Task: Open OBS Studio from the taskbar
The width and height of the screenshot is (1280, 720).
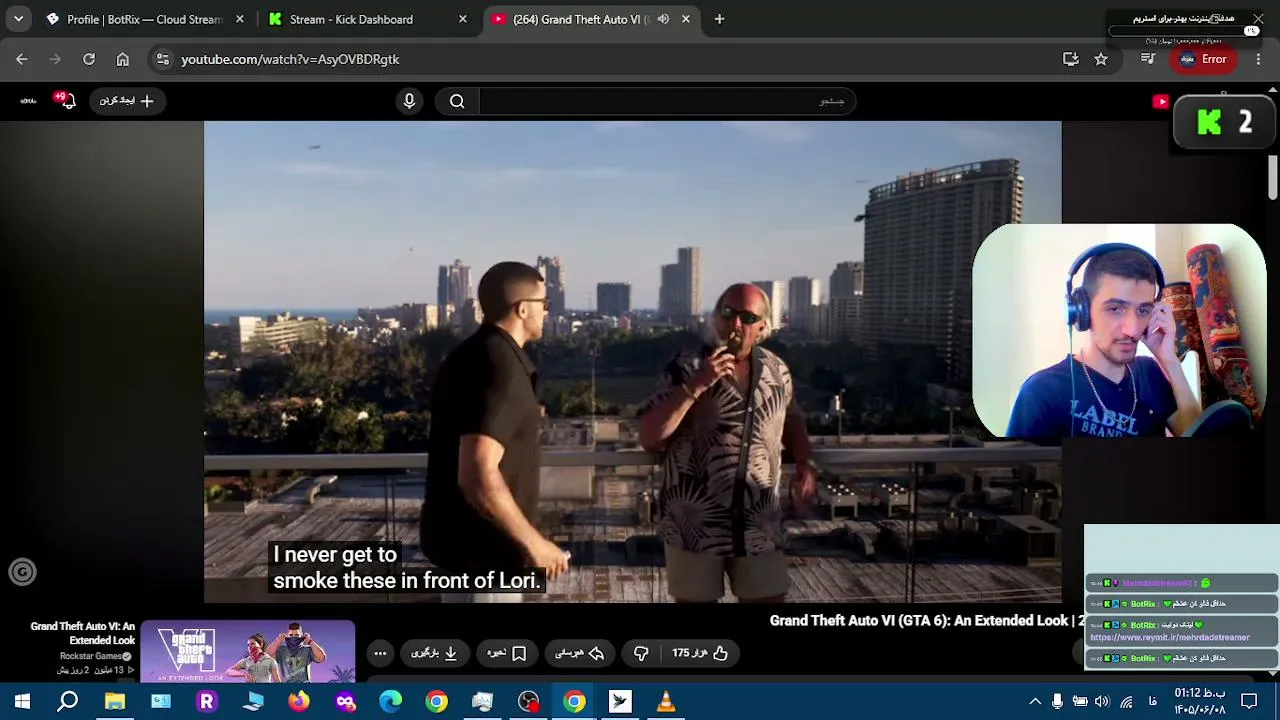Action: click(528, 702)
